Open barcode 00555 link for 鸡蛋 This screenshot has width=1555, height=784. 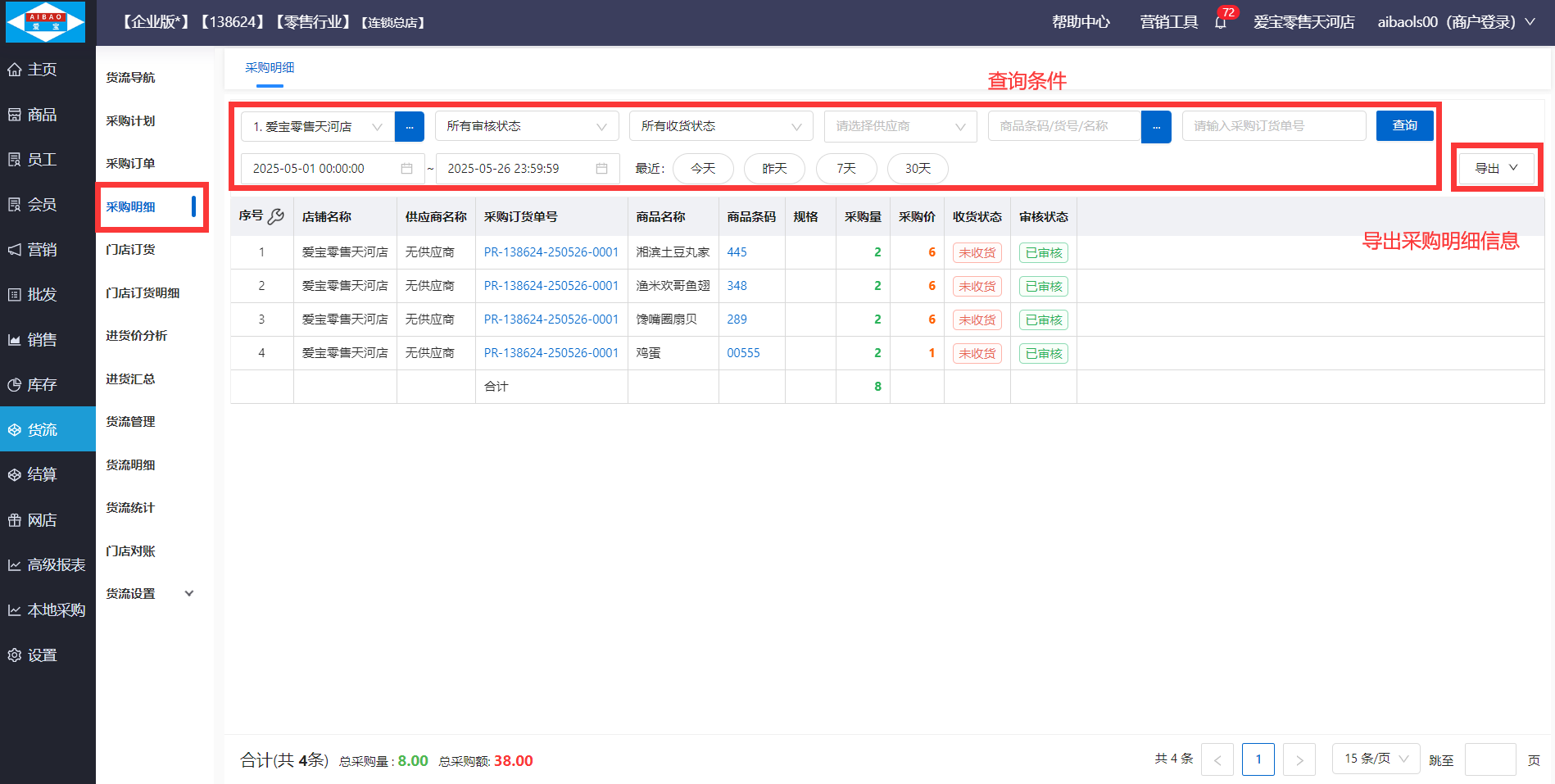pyautogui.click(x=743, y=353)
